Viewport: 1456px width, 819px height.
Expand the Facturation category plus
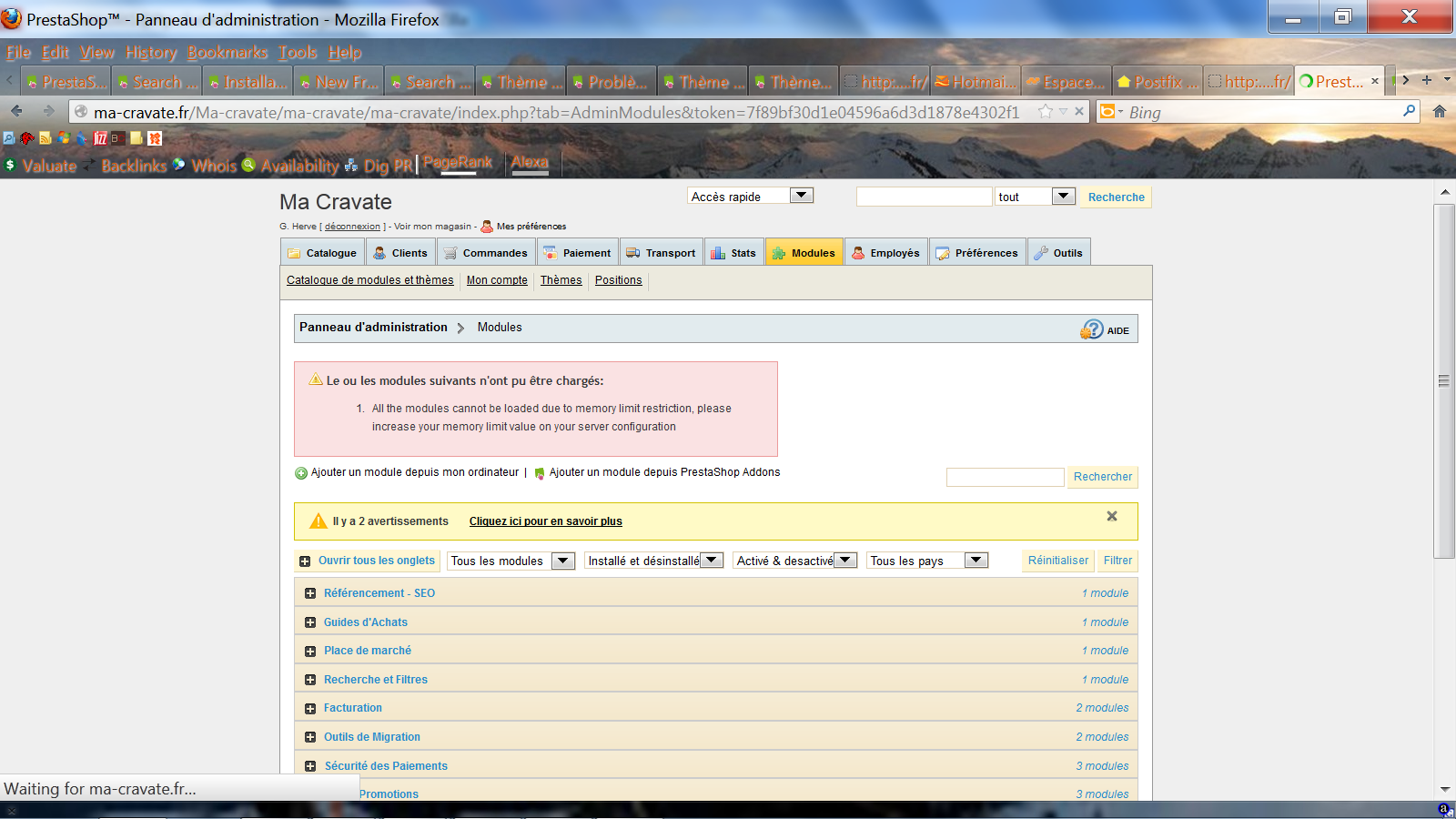click(x=310, y=708)
